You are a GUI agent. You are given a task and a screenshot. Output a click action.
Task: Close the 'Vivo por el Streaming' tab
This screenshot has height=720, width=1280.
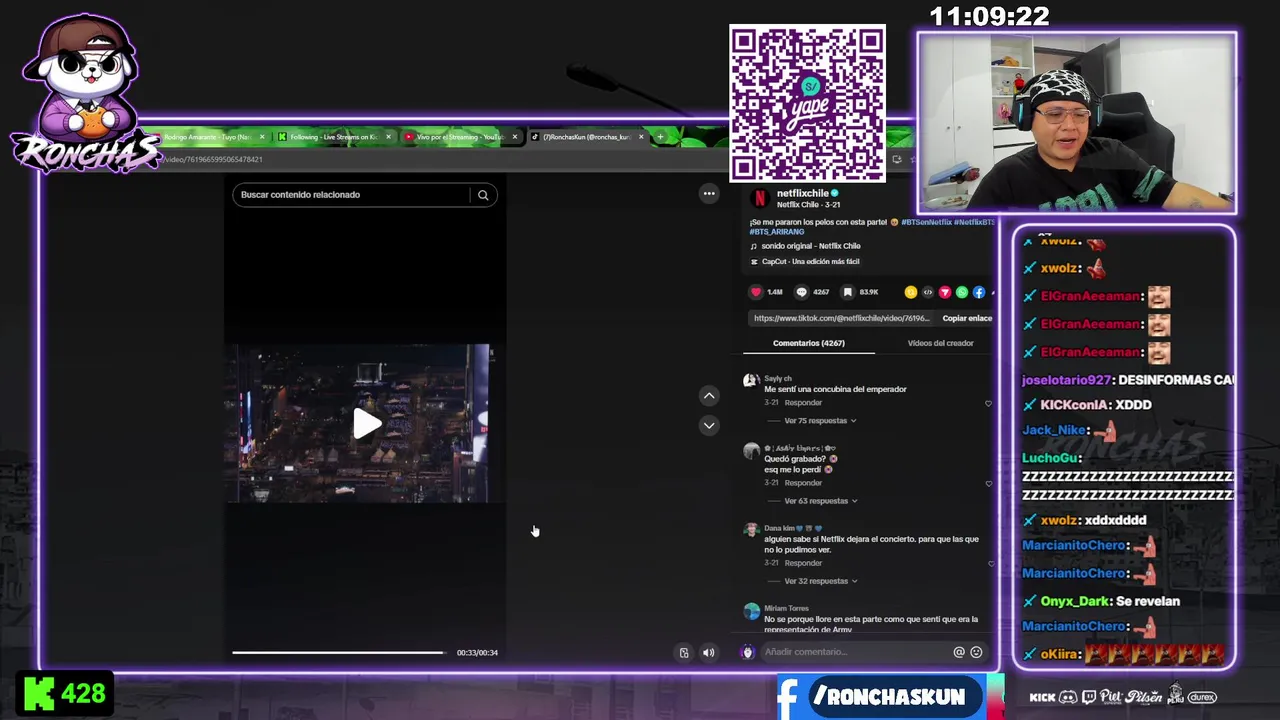click(x=515, y=137)
